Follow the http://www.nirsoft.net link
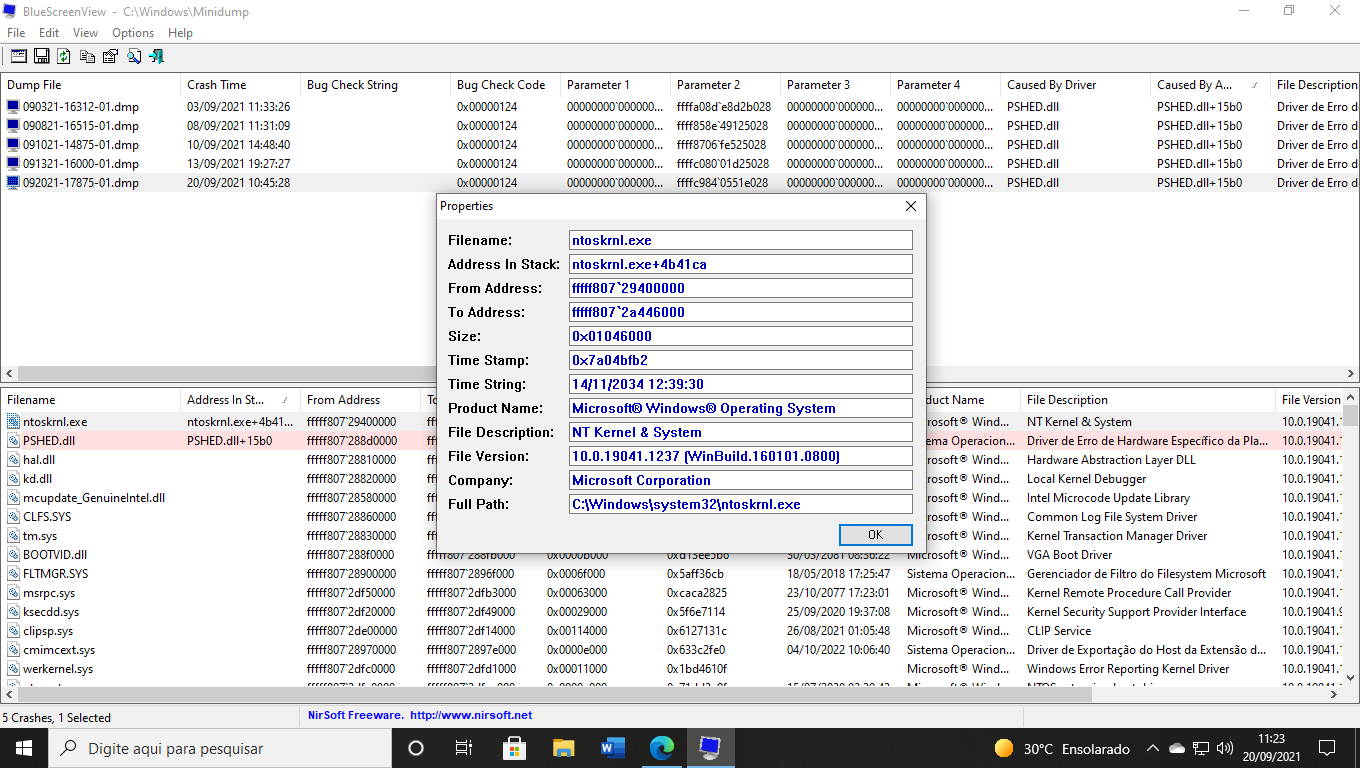 click(471, 716)
